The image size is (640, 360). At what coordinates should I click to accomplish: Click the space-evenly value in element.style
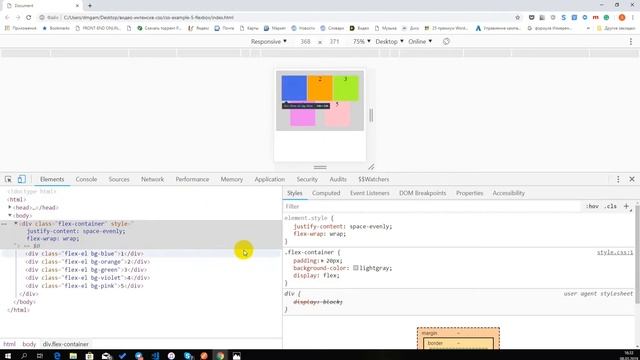click(370, 227)
